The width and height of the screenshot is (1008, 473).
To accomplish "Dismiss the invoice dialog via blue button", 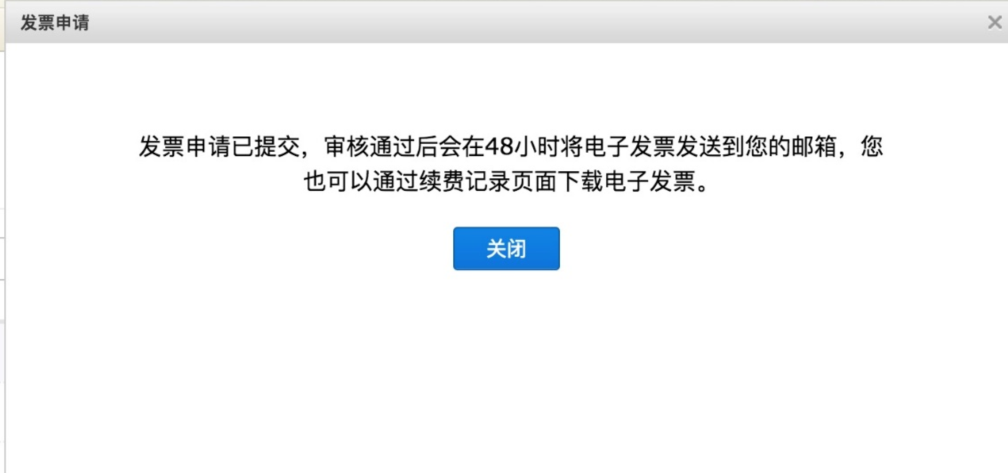I will (506, 248).
